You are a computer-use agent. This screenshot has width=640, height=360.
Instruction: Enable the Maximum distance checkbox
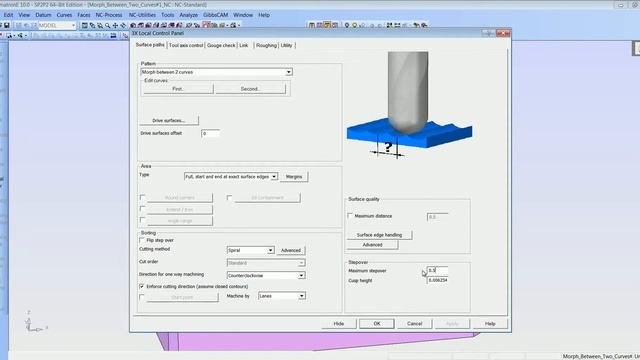click(350, 216)
